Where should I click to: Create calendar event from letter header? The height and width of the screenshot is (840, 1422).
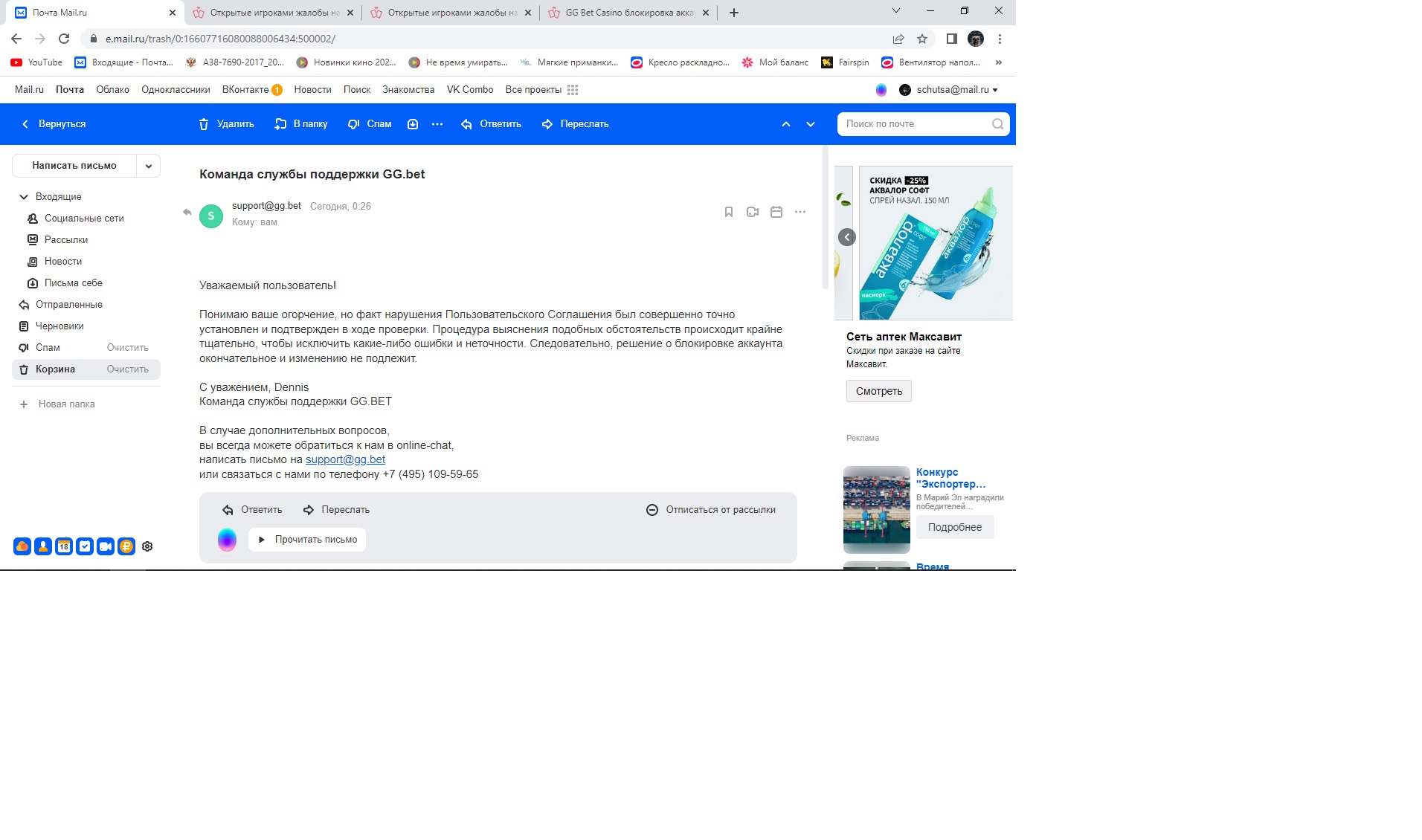coord(776,212)
